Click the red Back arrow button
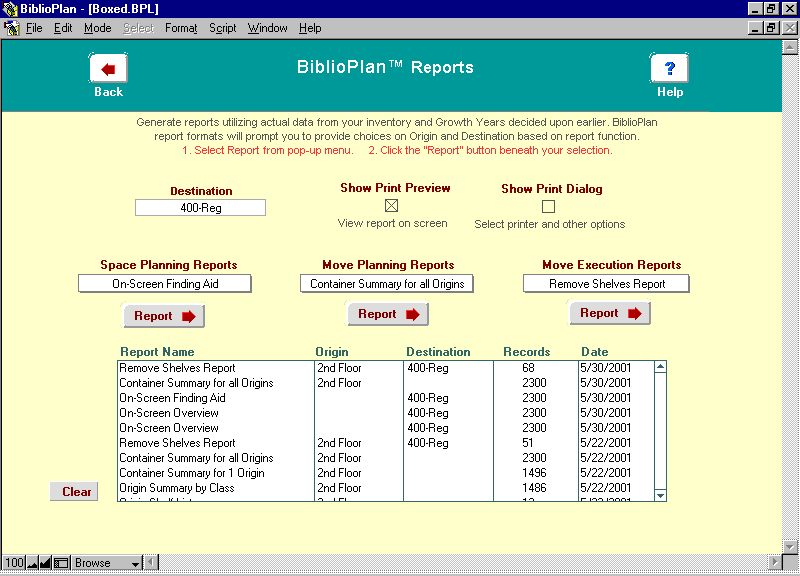Viewport: 800px width, 576px height. point(108,68)
